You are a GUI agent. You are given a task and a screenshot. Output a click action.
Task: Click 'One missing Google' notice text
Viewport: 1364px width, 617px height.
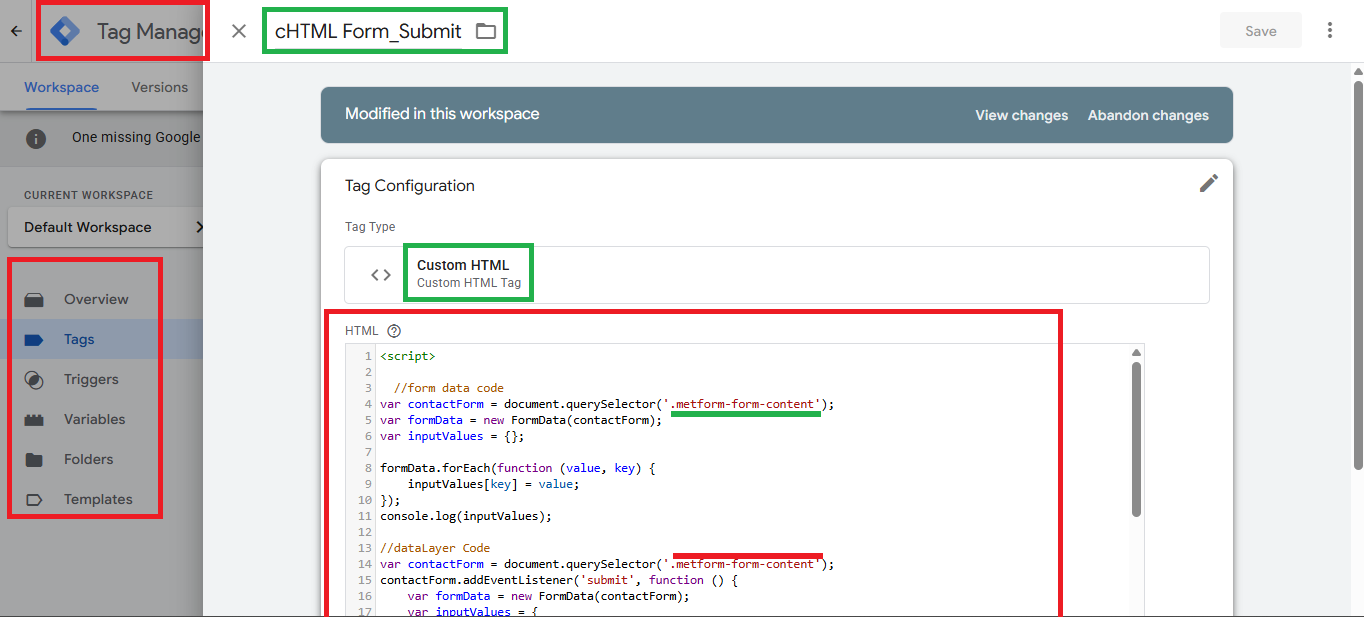point(137,137)
